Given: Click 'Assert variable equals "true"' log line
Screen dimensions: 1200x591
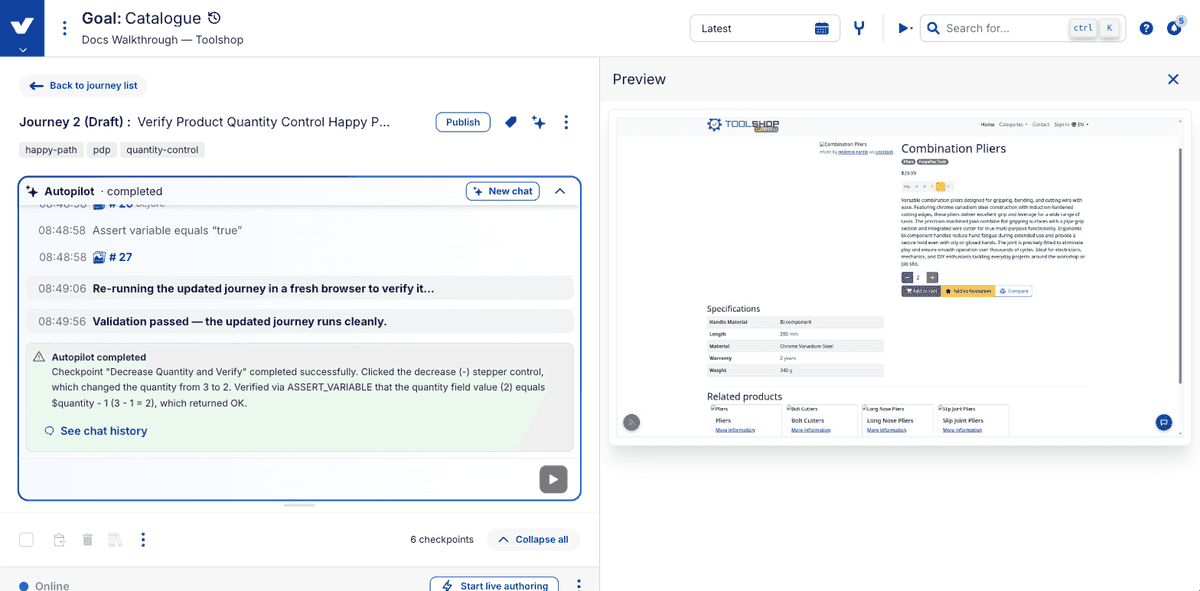Looking at the screenshot, I should pos(167,230).
